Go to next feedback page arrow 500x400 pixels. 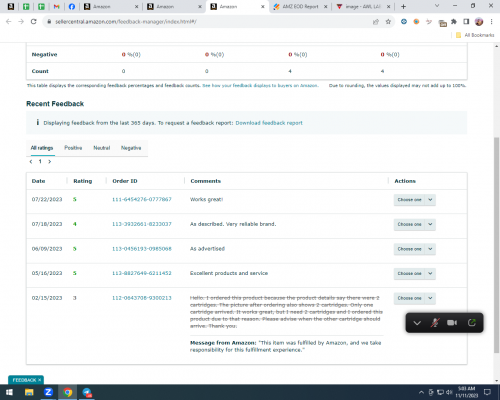click(x=50, y=162)
